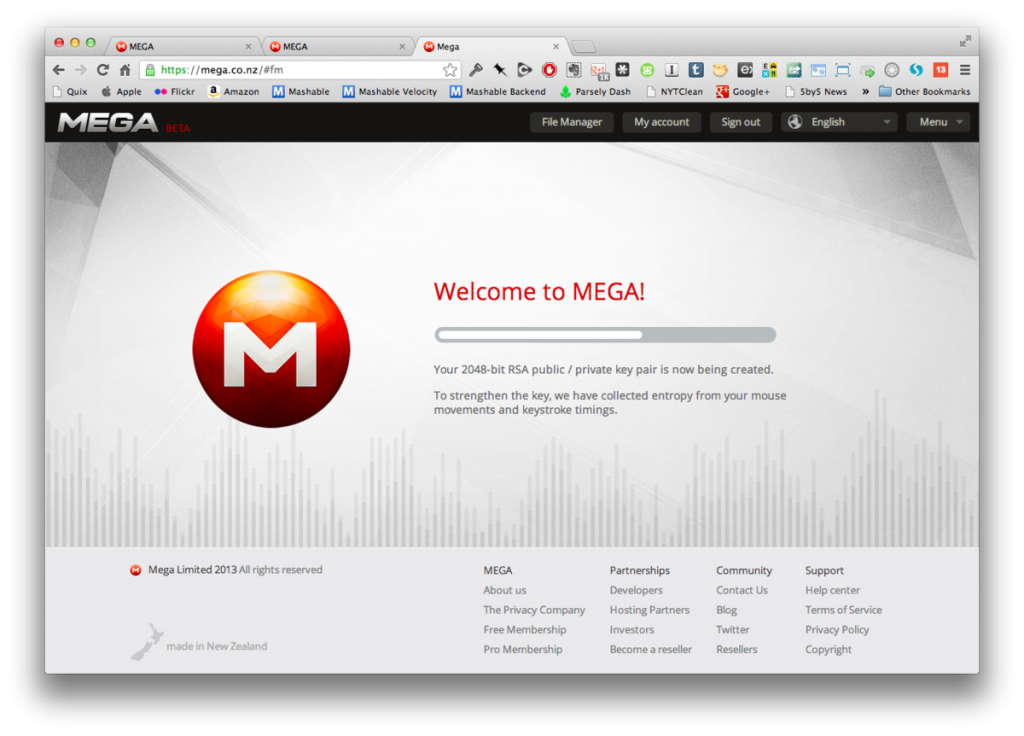
Task: Open the Privacy Policy footer link
Action: coord(837,630)
